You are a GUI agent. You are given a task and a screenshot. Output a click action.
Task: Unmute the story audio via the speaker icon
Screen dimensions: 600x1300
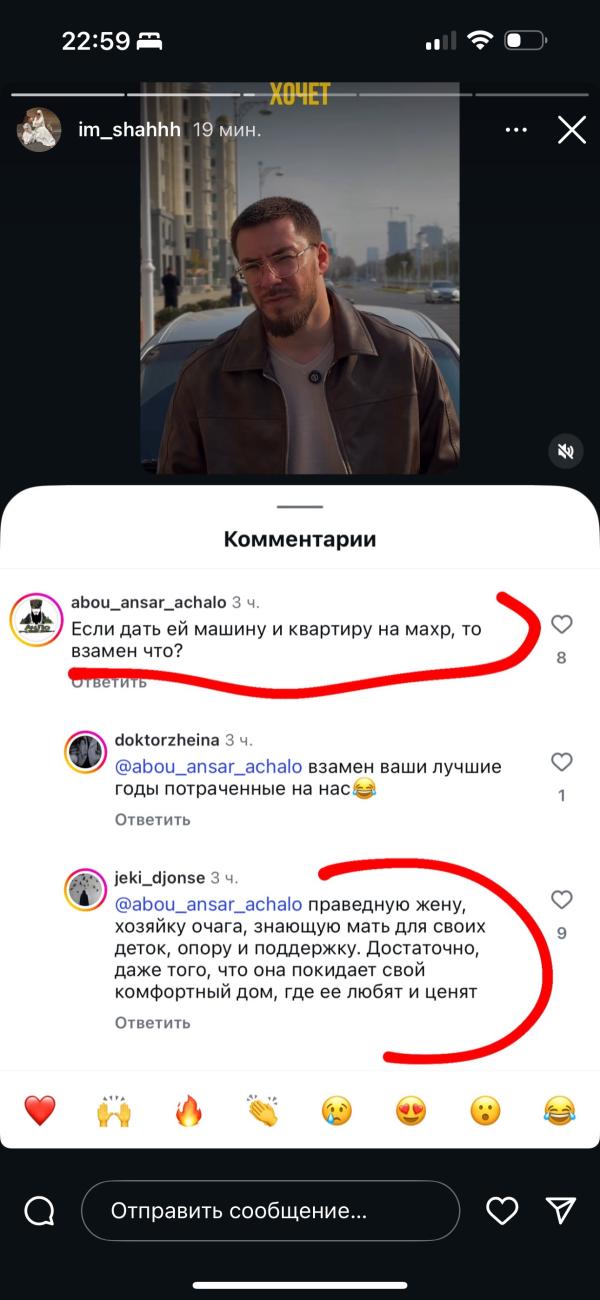(566, 452)
